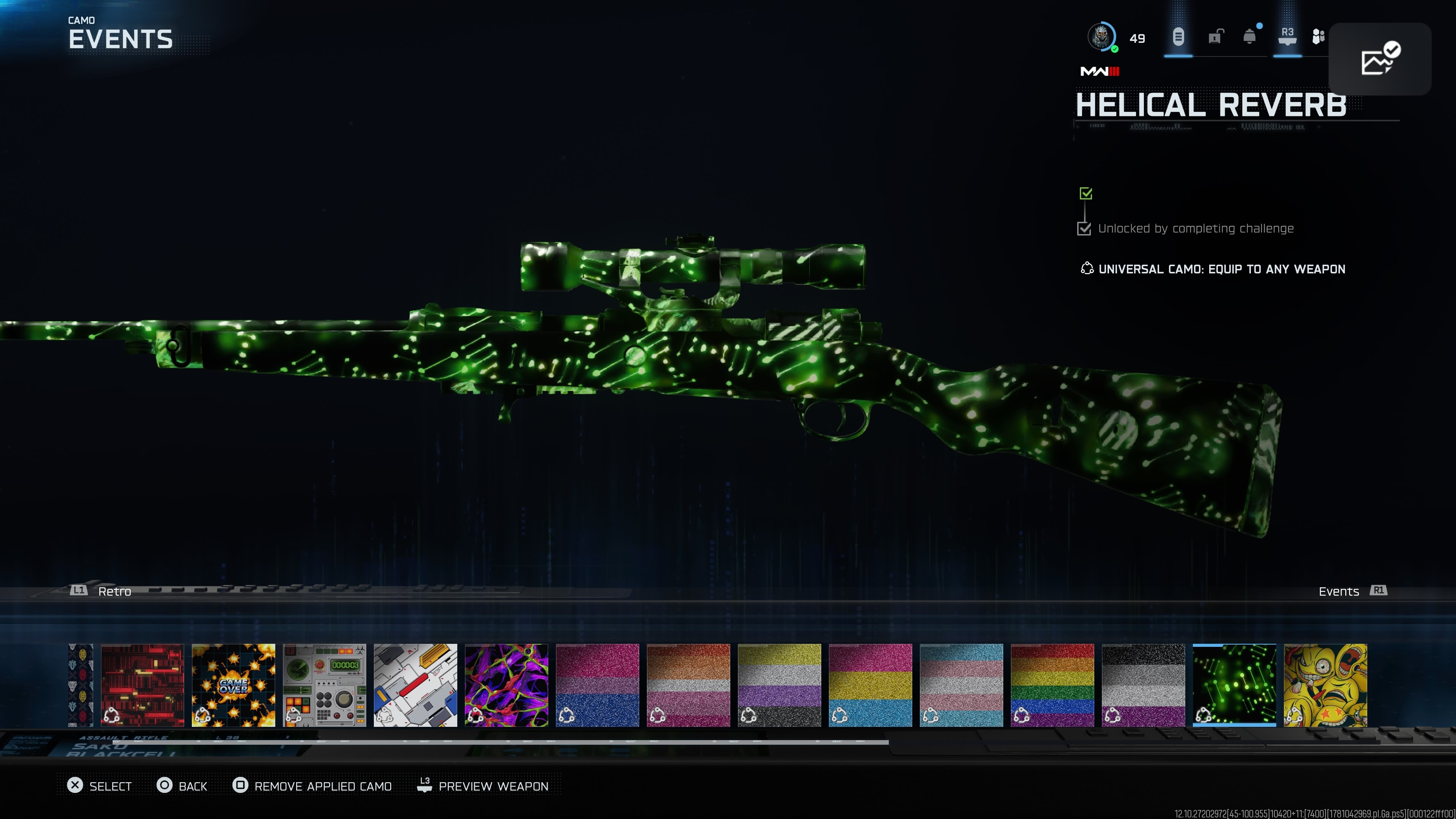Click the 'HELICAL REVERB' camo title
This screenshot has height=819, width=1456.
point(1211,105)
